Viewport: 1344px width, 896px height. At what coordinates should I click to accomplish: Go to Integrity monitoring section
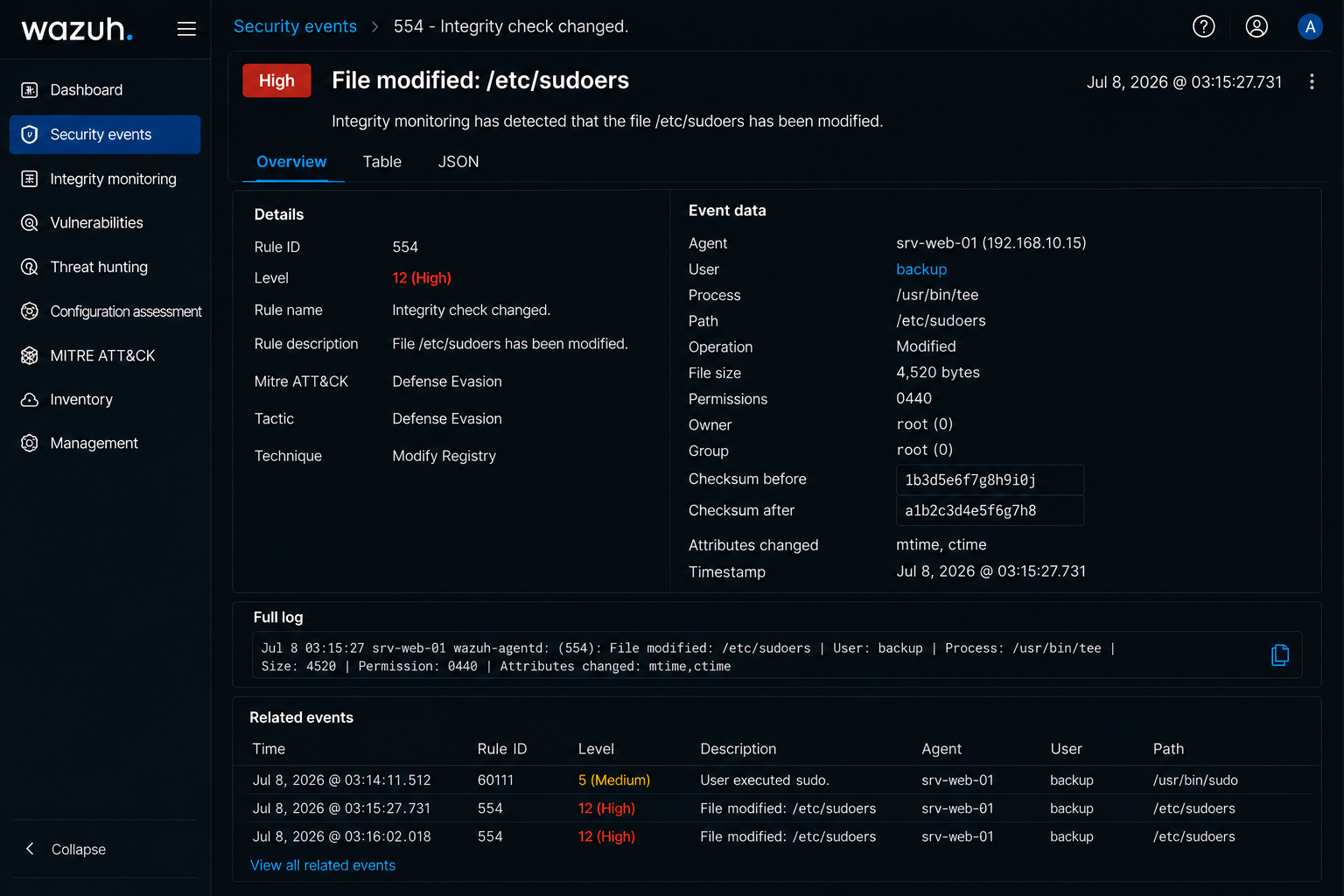click(x=105, y=179)
